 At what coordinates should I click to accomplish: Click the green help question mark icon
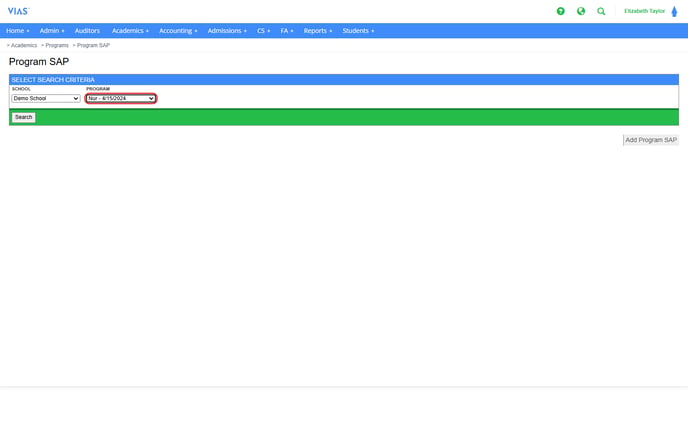(x=561, y=11)
